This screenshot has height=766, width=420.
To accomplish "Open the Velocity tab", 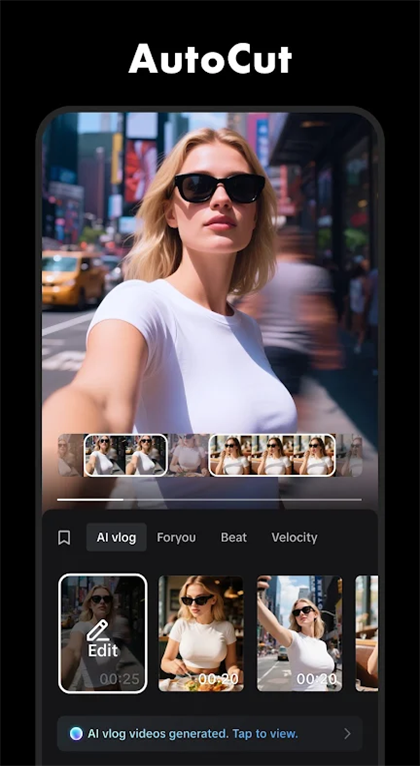I will click(x=294, y=537).
